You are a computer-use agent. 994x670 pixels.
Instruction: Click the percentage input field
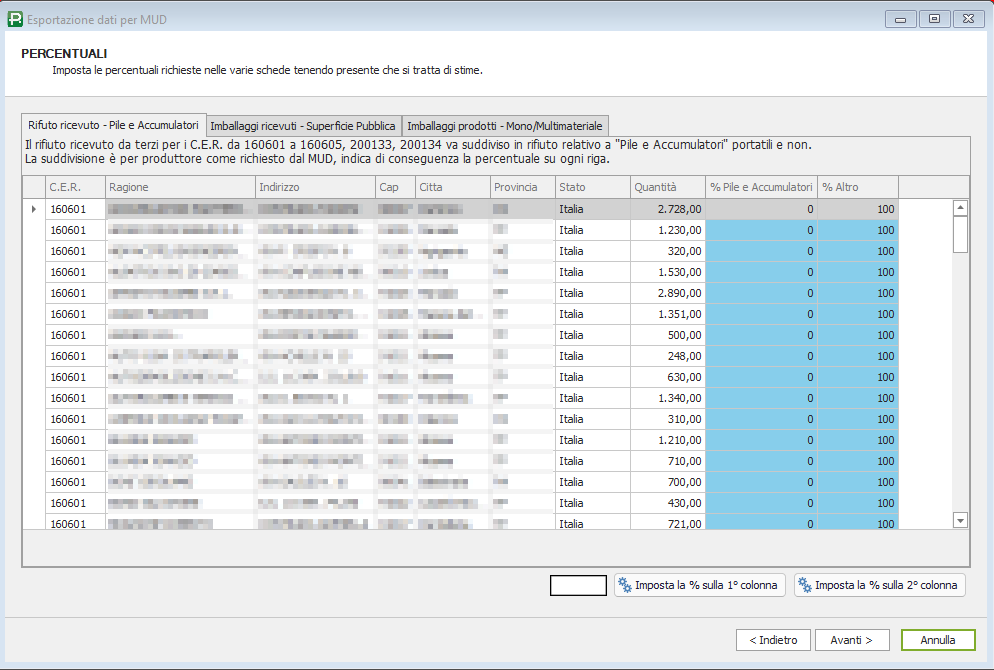578,585
